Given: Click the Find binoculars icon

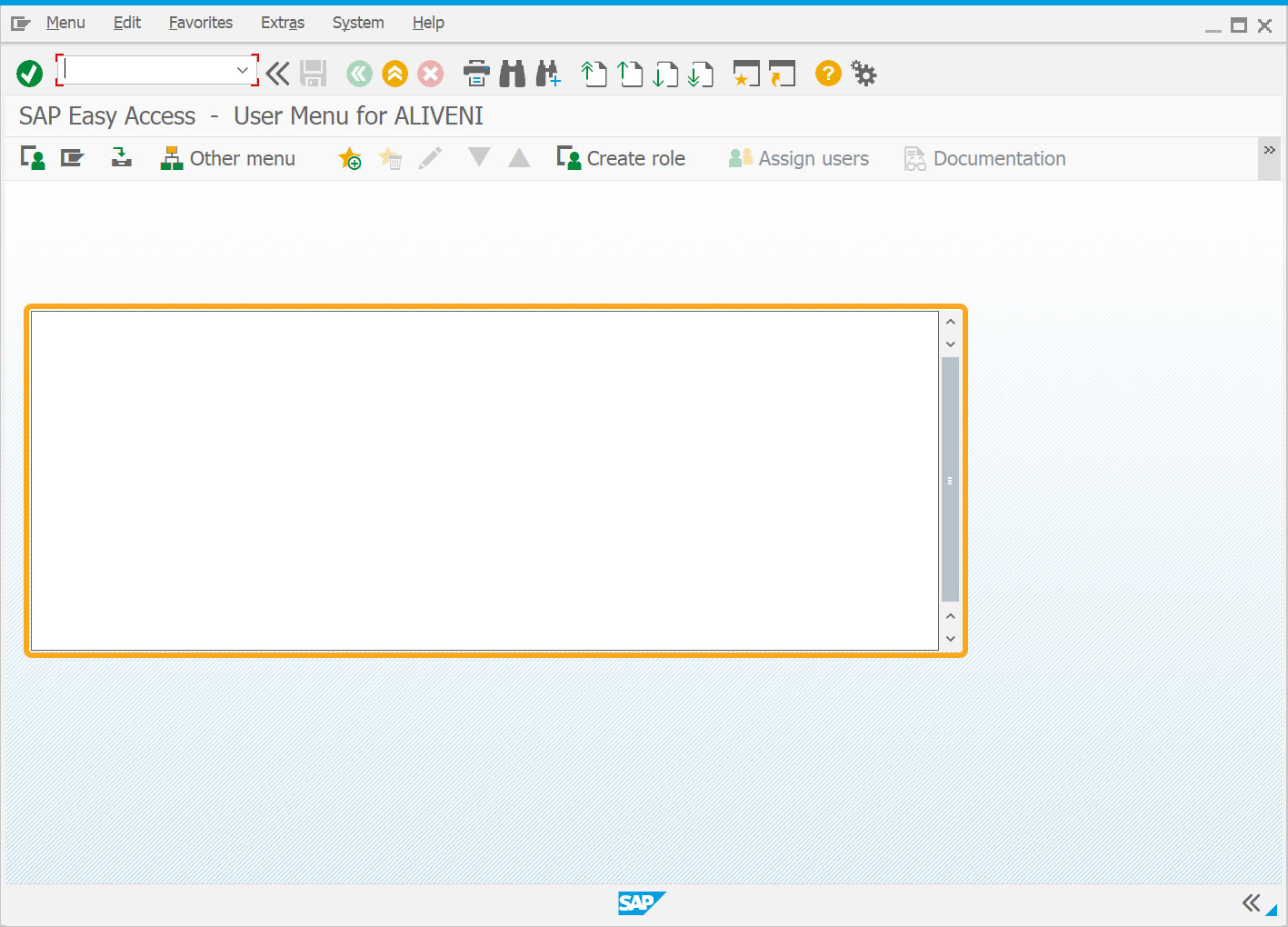Looking at the screenshot, I should pyautogui.click(x=513, y=74).
